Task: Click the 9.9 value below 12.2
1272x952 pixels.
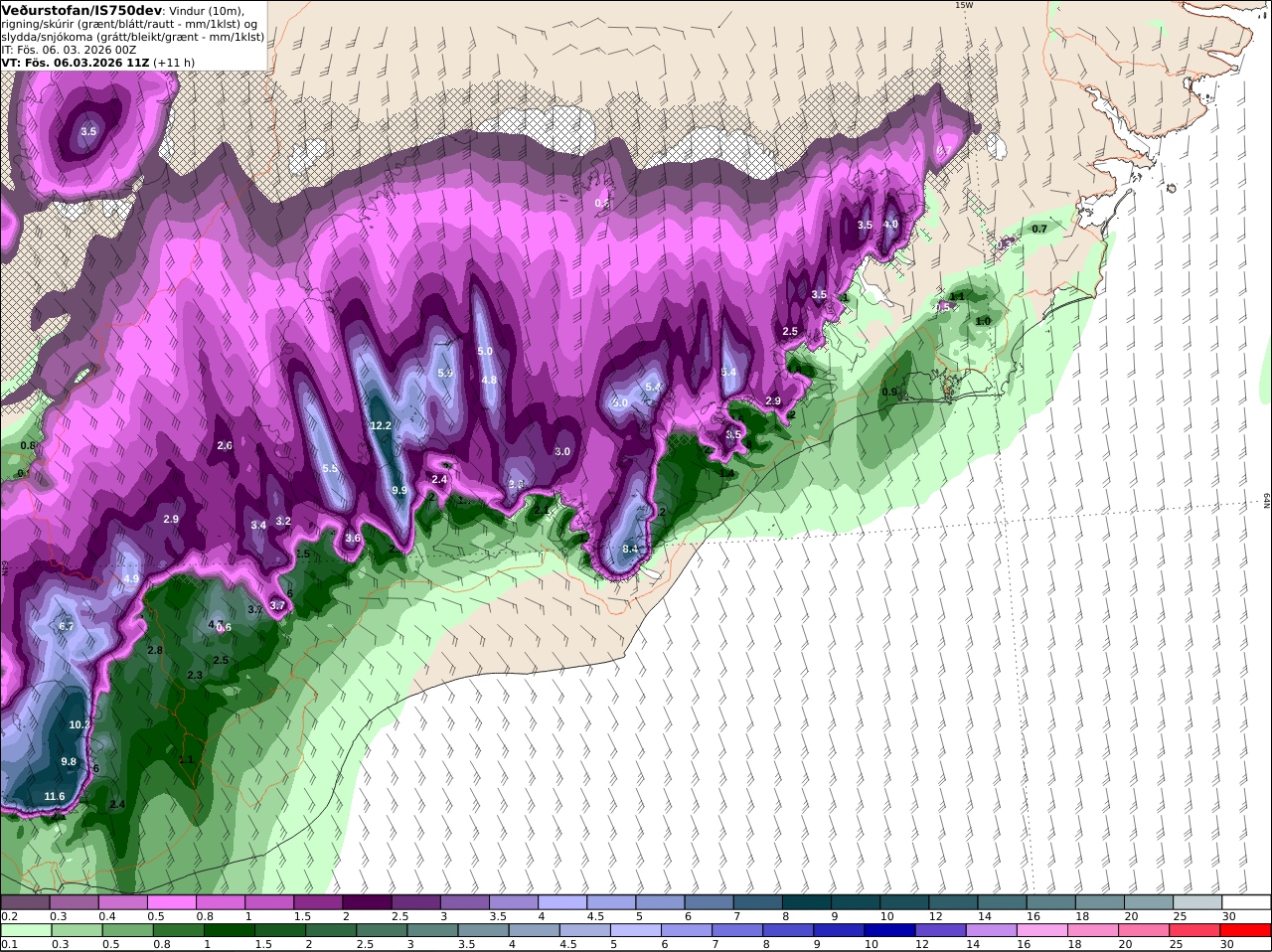Action: click(x=399, y=490)
